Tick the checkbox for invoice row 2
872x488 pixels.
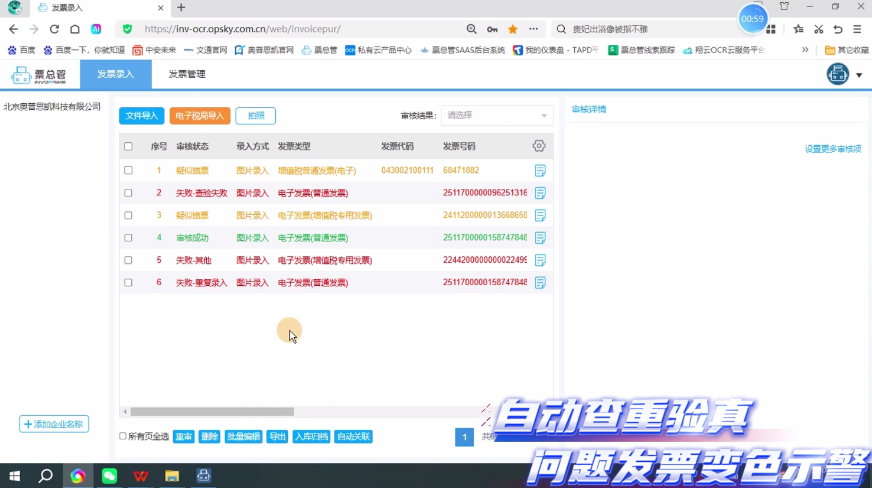pos(128,193)
